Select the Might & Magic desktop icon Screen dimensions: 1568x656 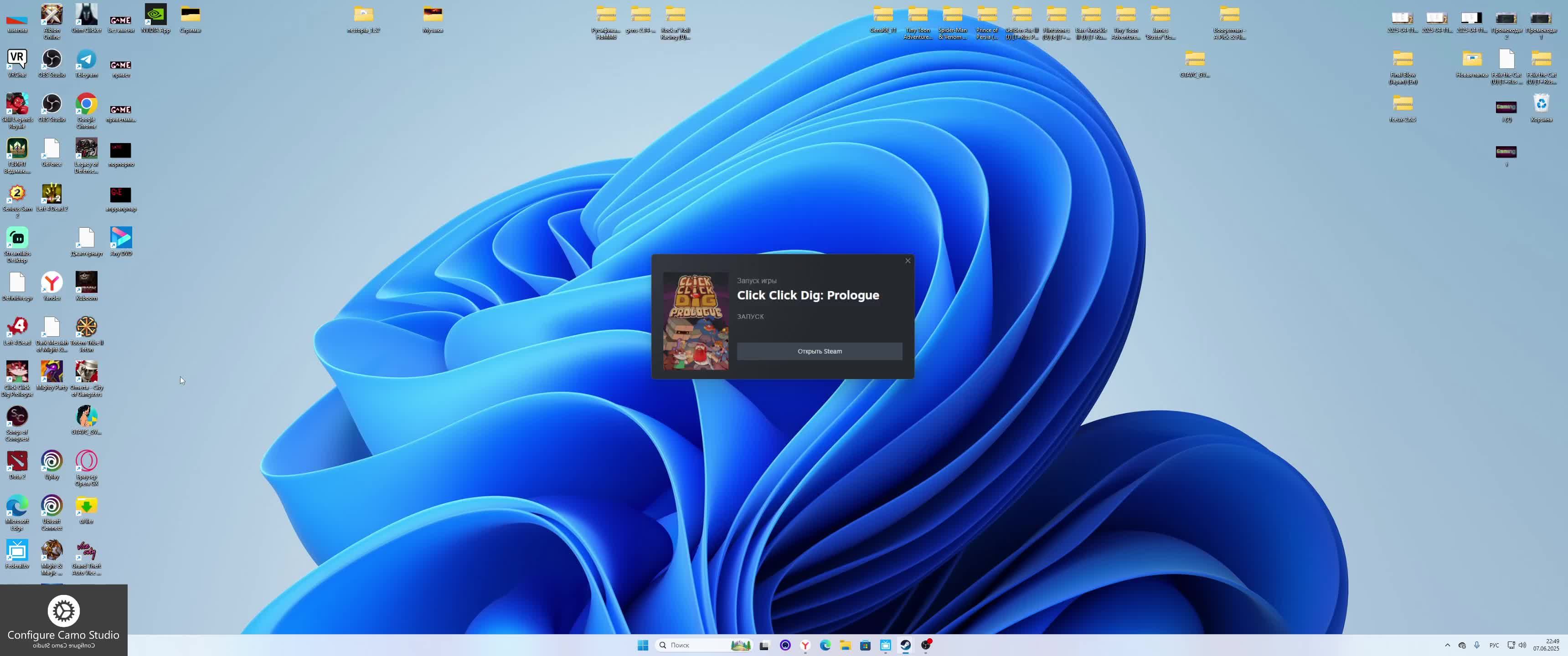click(x=52, y=558)
